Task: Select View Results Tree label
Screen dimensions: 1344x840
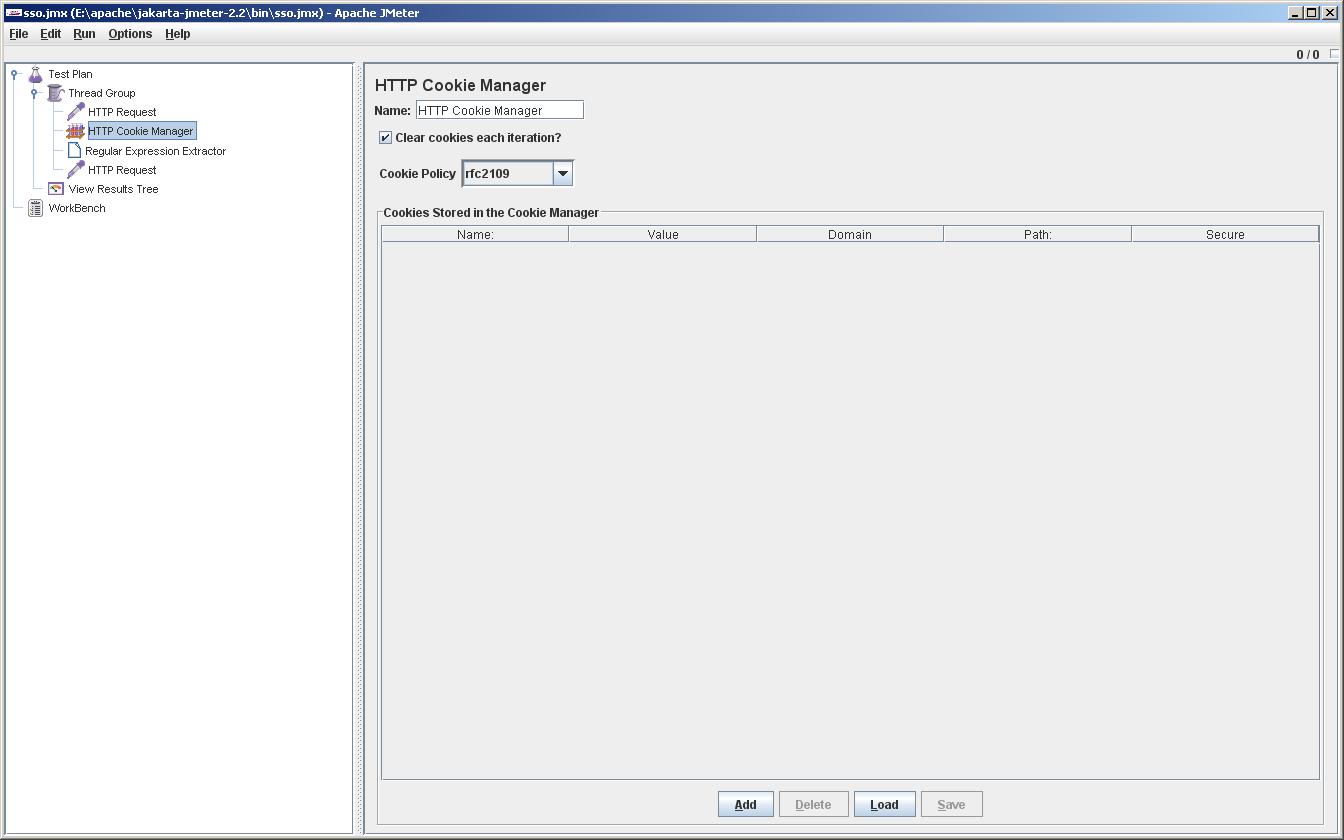Action: coord(113,189)
